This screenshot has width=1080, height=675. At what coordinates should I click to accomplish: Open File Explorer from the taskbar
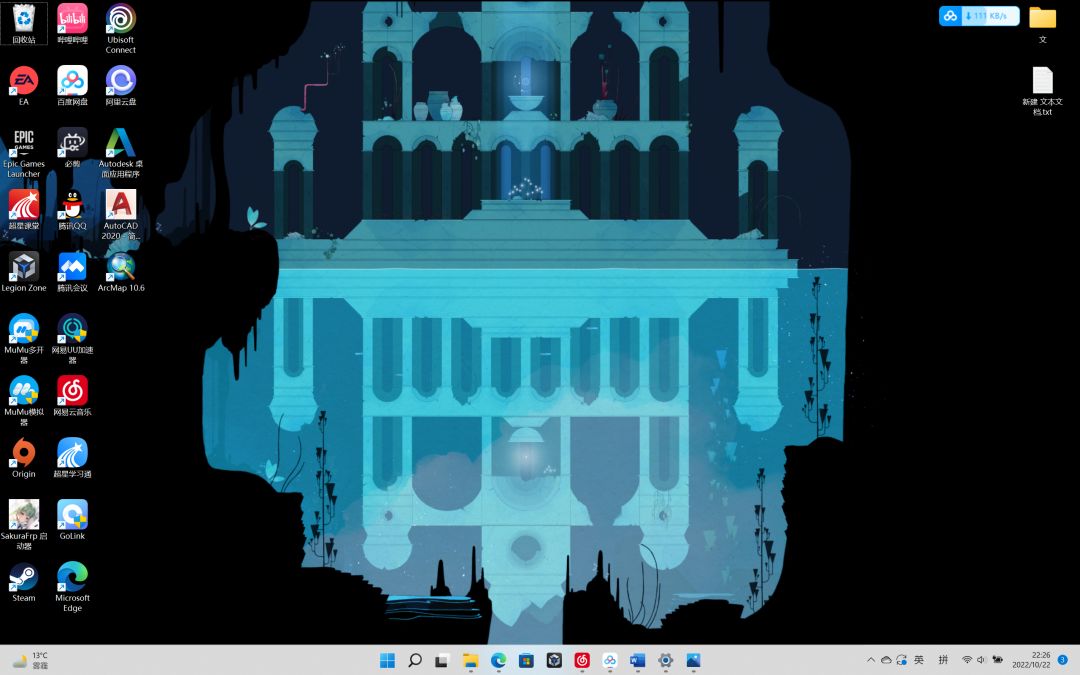pos(470,661)
